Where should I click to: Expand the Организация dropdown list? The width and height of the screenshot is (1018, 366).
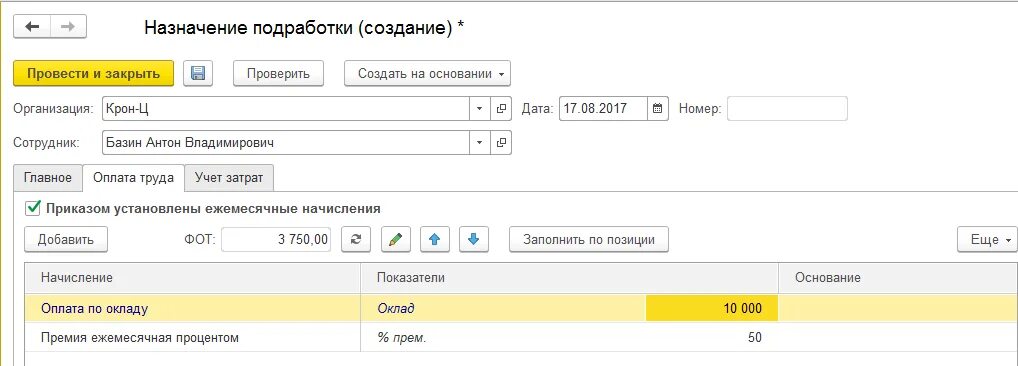480,108
